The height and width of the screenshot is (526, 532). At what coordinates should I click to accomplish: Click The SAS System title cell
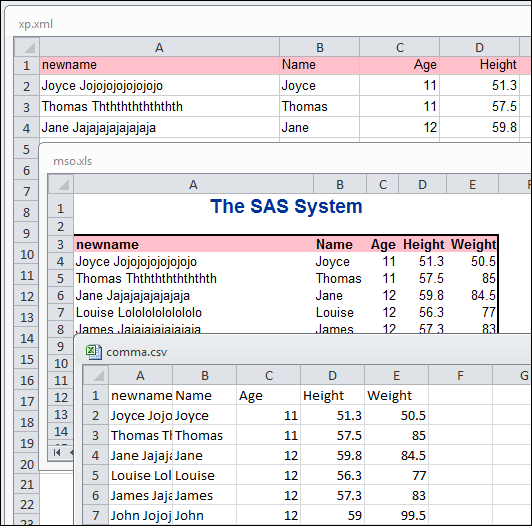(x=286, y=206)
